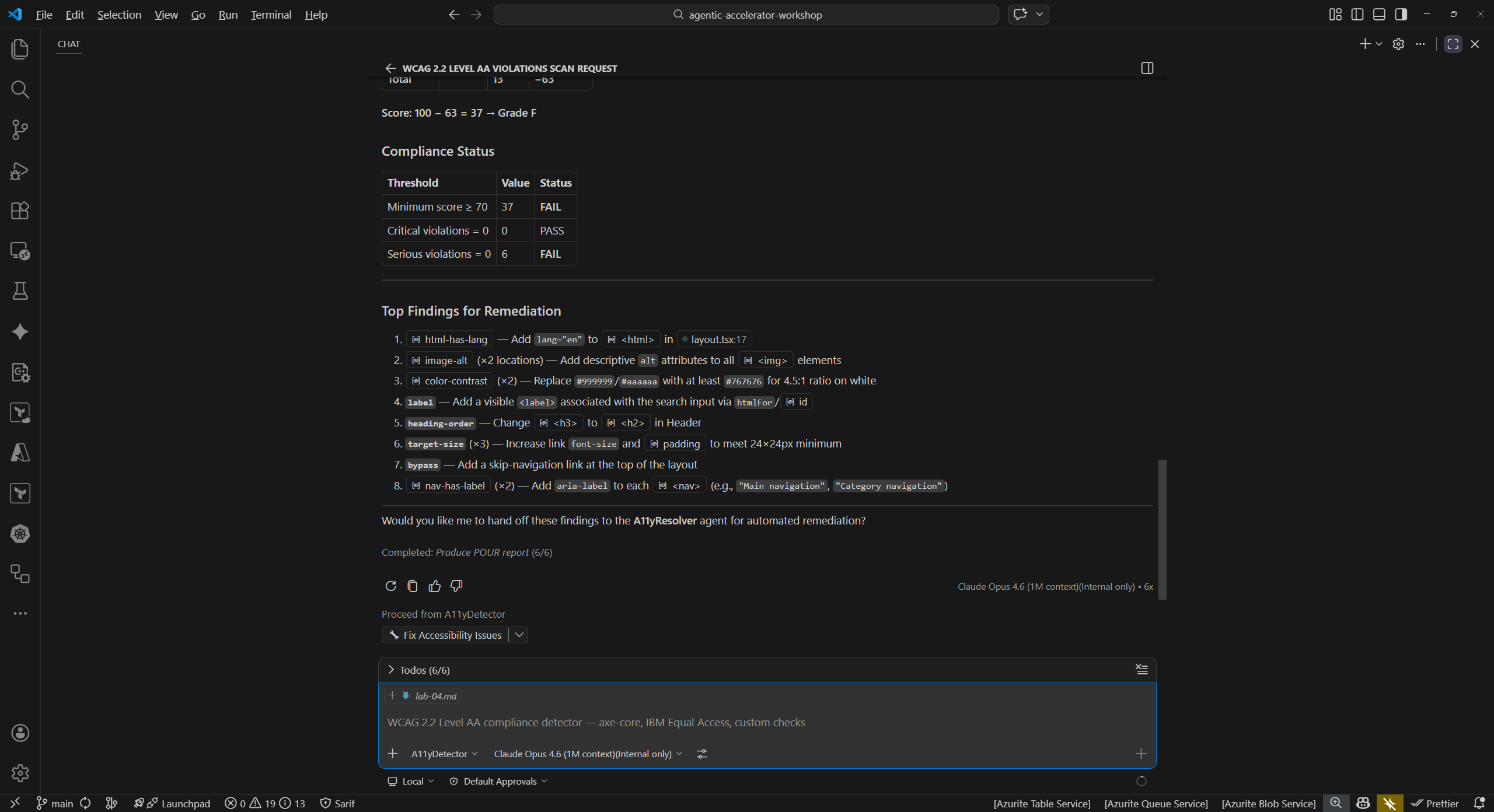This screenshot has height=812, width=1494.
Task: Open Prettier status in status bar
Action: (x=1436, y=803)
